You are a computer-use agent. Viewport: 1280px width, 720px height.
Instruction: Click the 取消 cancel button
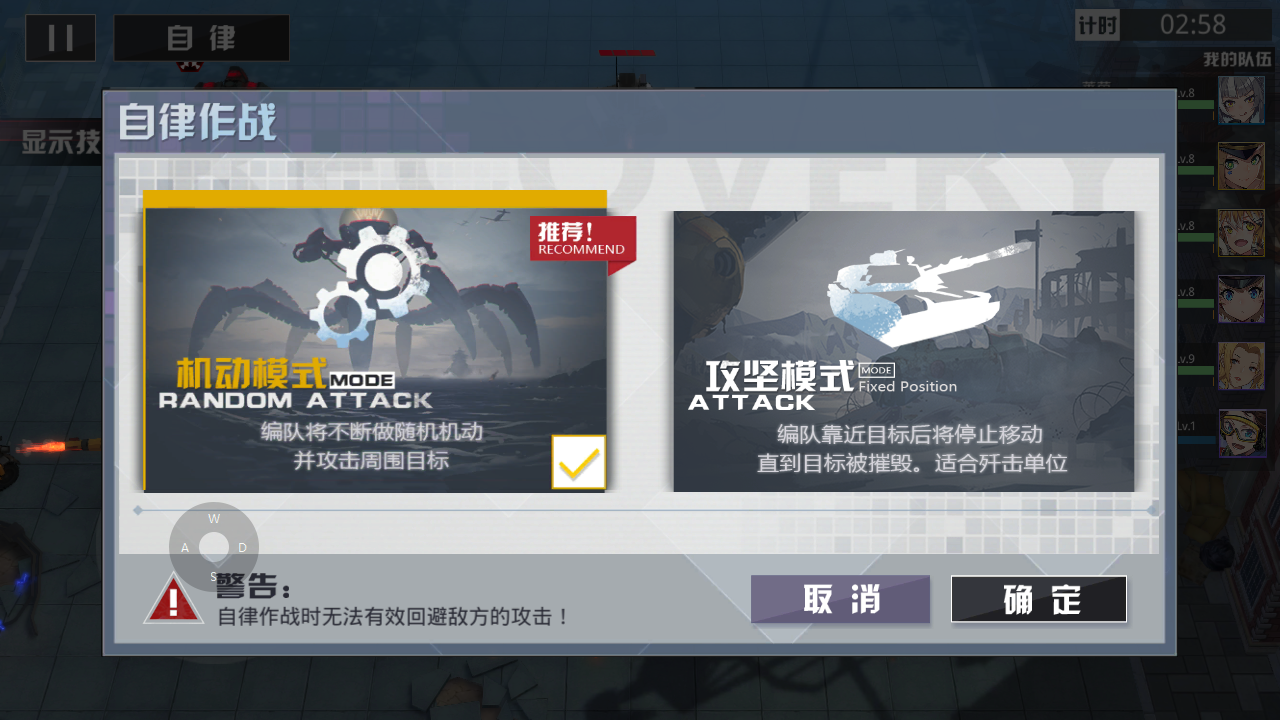point(840,599)
